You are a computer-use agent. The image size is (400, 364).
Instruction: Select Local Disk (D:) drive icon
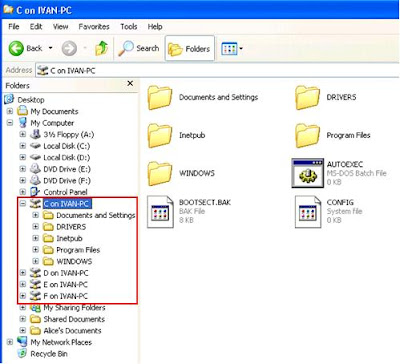(35, 157)
